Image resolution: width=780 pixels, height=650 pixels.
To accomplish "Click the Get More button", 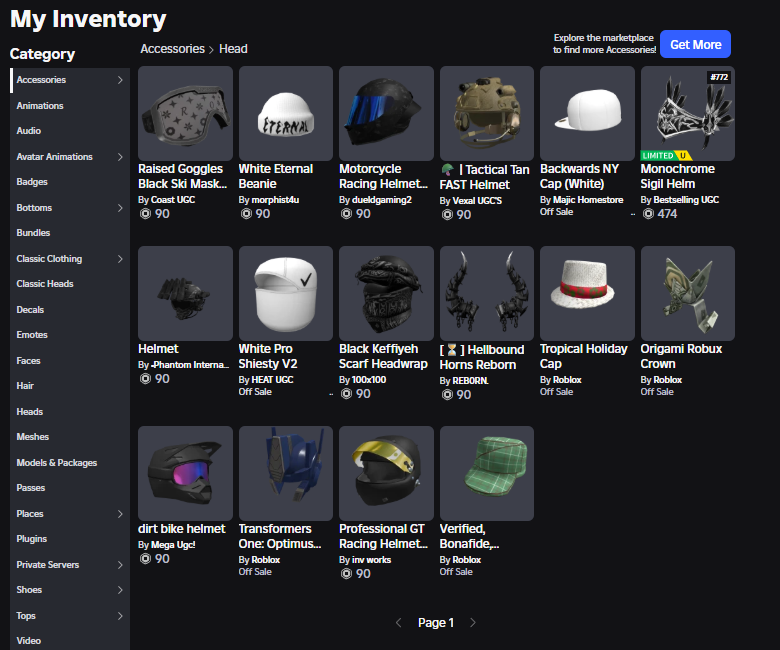I will tap(695, 44).
